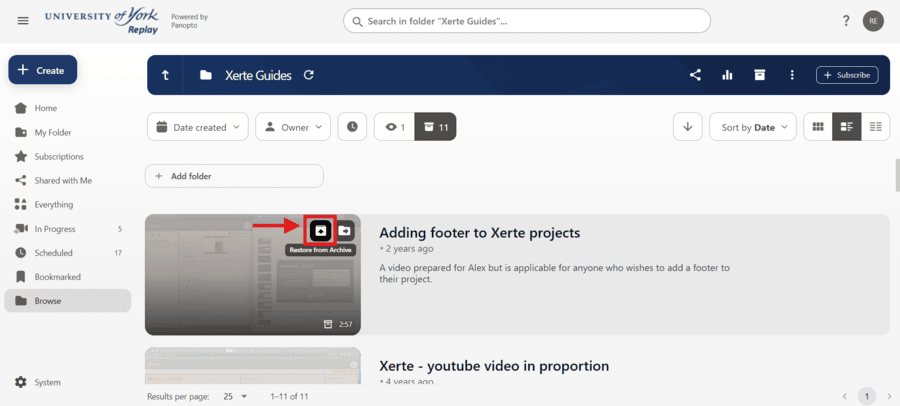
Task: Click the Xerte Guides folder name
Action: pos(258,75)
